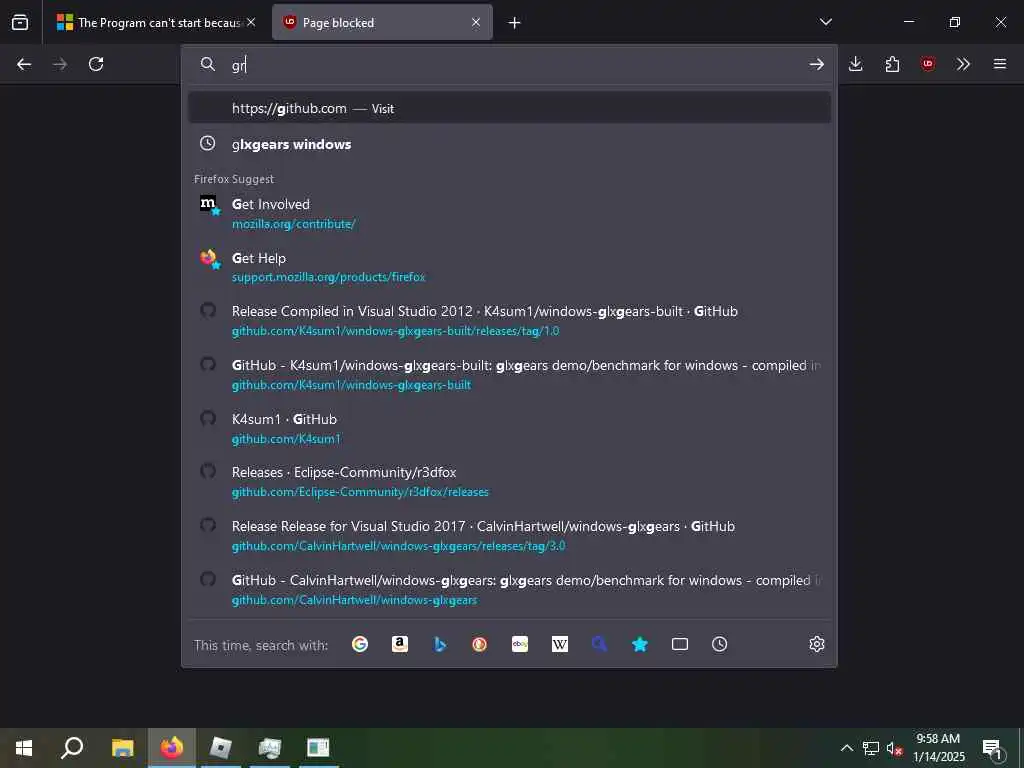Image resolution: width=1024 pixels, height=768 pixels.
Task: Open 'Release Compiled in Visual Studio 2012' result
Action: coord(509,321)
